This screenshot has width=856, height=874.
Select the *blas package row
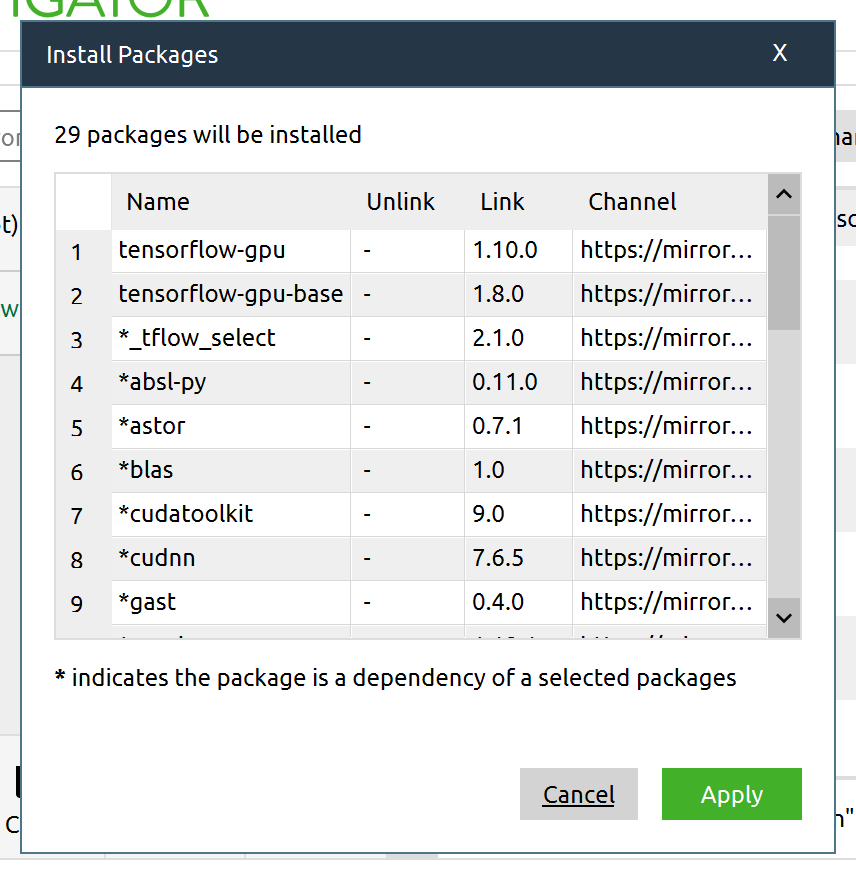[x=146, y=470]
